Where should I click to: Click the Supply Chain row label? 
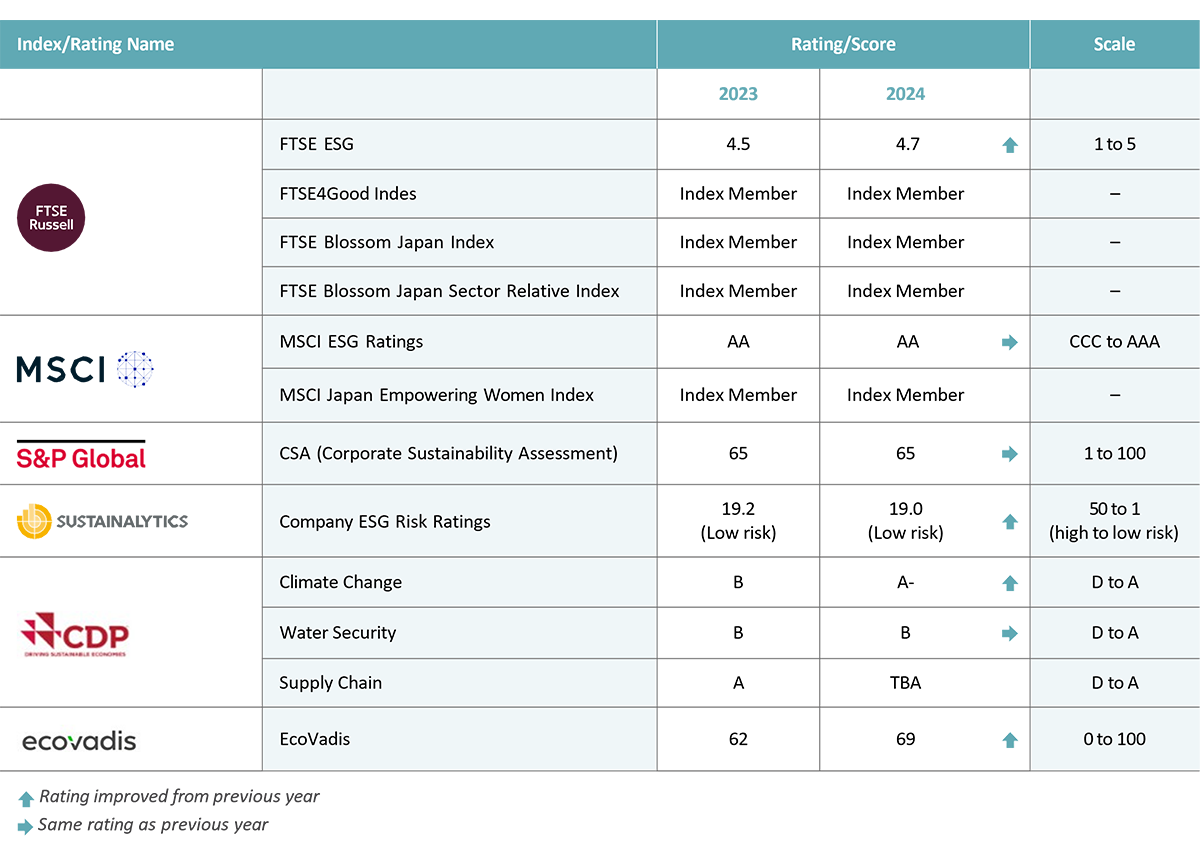pos(328,683)
